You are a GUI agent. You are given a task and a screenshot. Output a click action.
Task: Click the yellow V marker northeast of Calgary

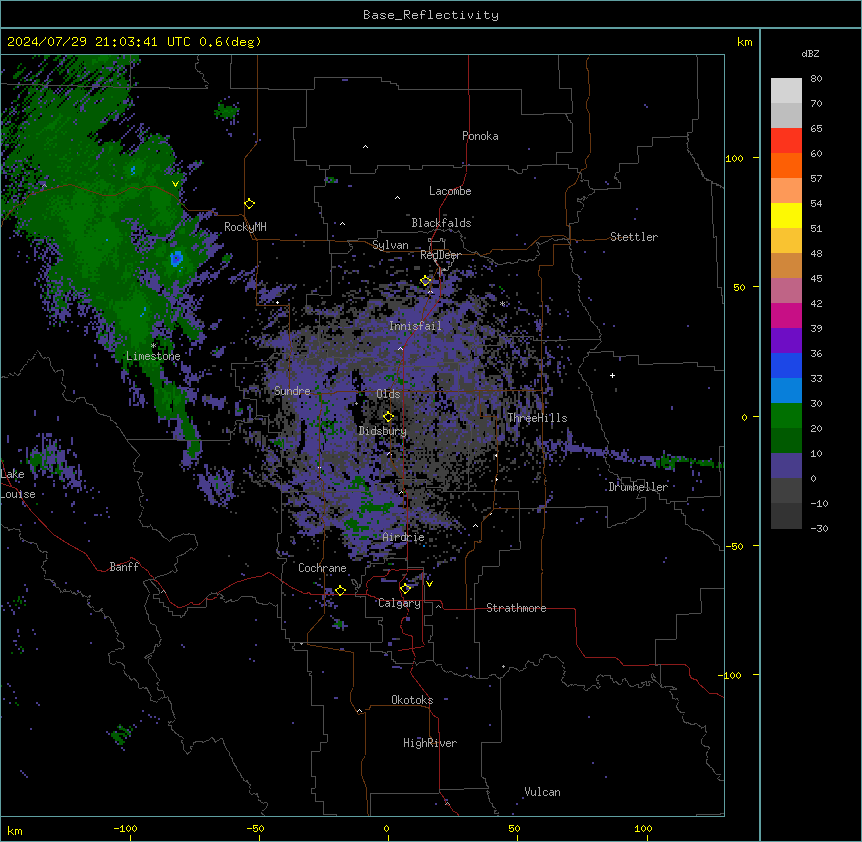[429, 584]
